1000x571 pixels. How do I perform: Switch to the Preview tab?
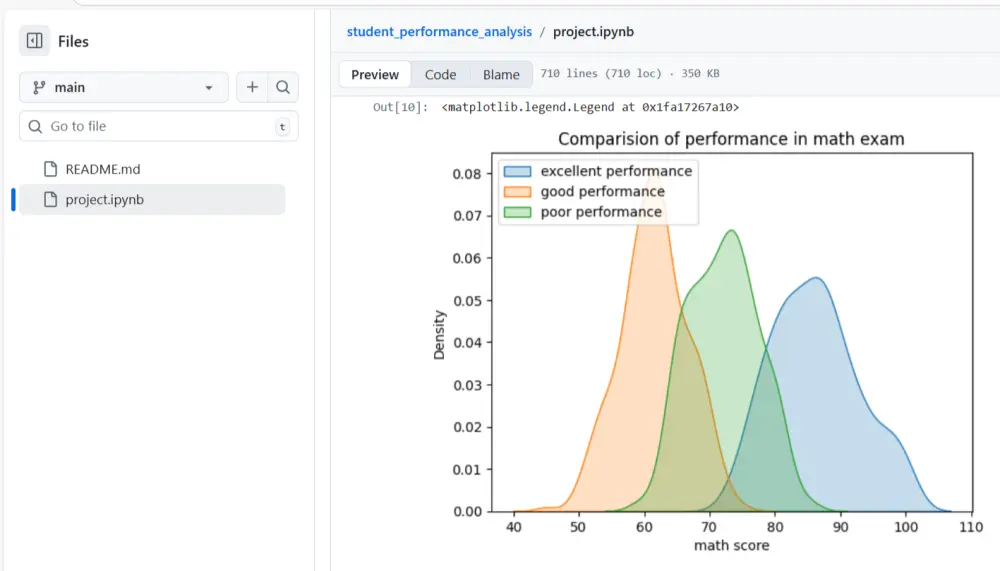(x=375, y=75)
